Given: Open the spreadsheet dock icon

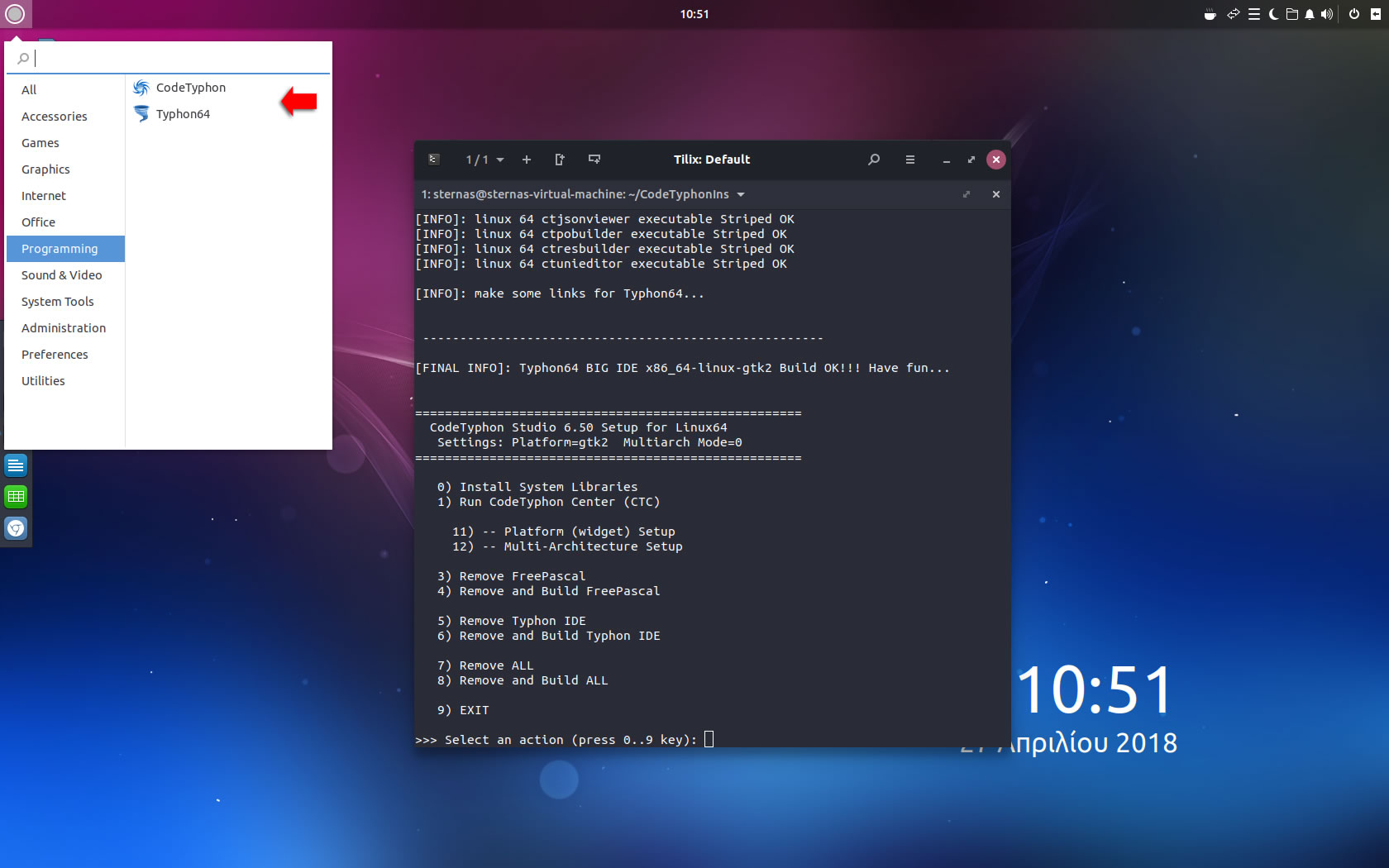Looking at the screenshot, I should tap(16, 497).
